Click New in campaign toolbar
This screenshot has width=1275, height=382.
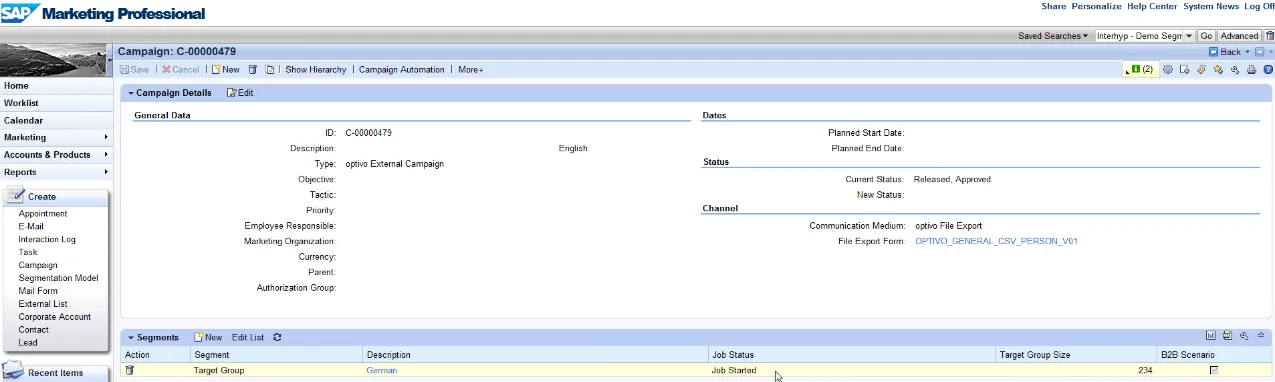(225, 70)
